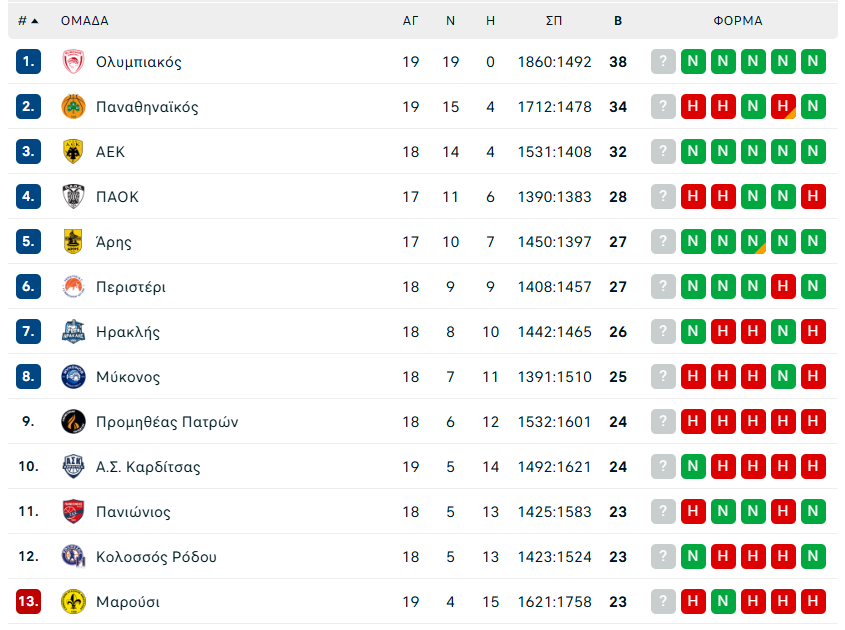Screen dimensions: 845x630
Task: Sort standings by the Β points header
Action: (618, 20)
